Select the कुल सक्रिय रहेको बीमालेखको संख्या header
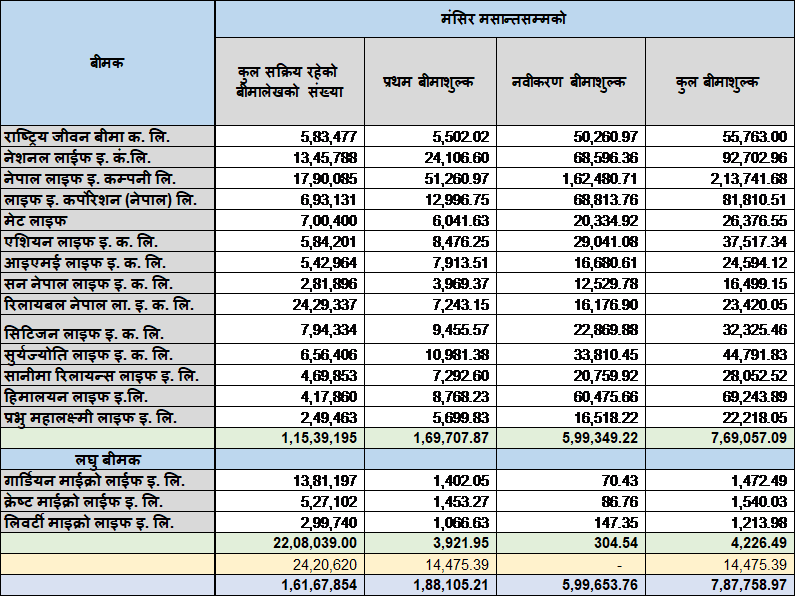 point(290,82)
